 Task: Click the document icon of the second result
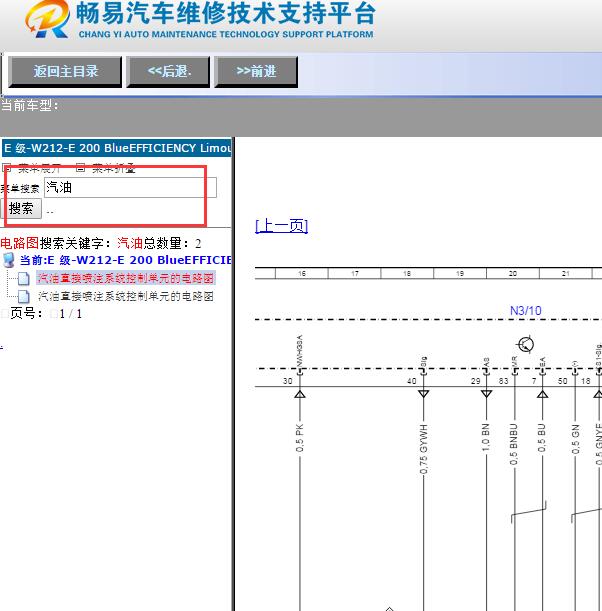coord(23,297)
